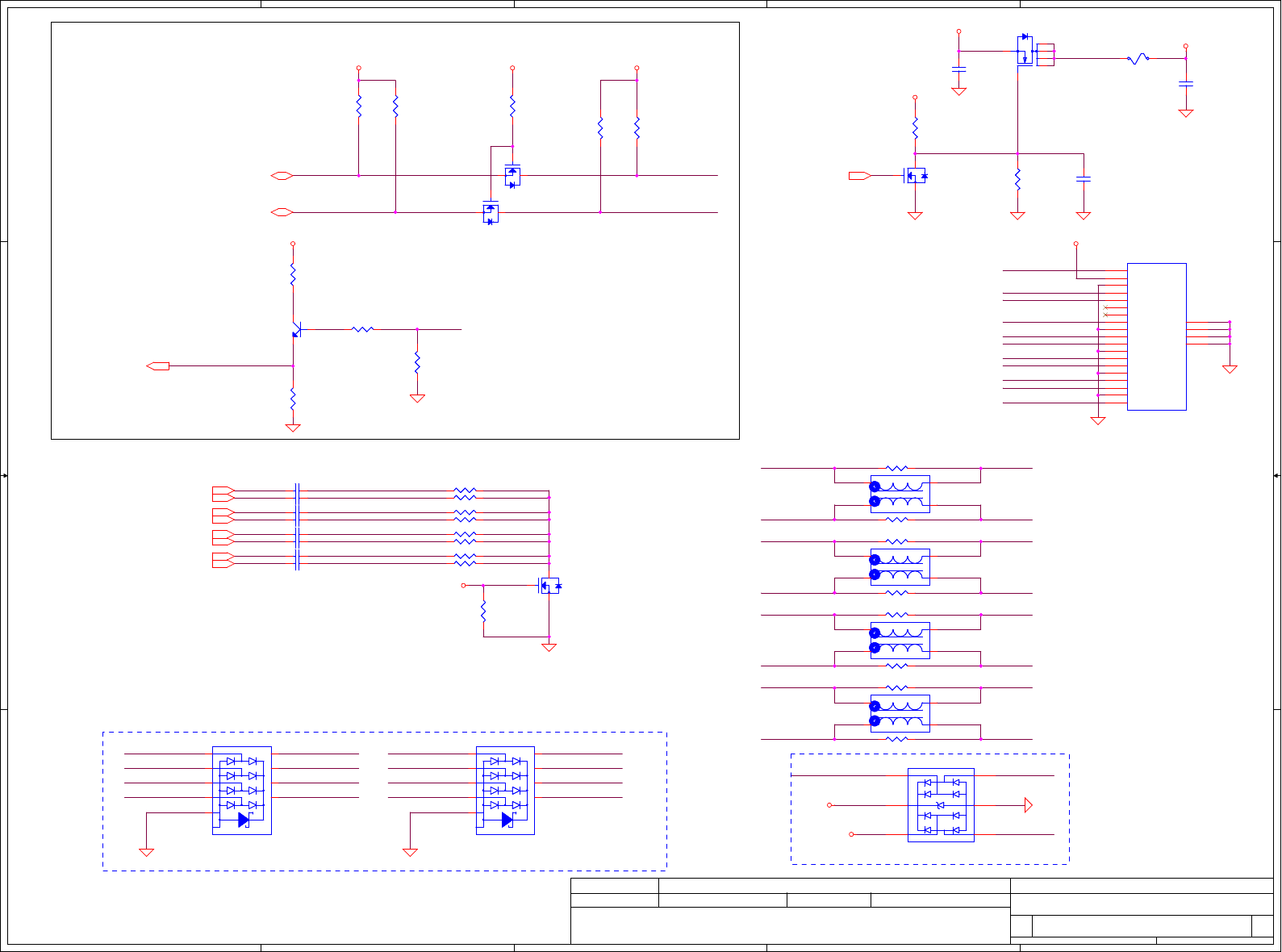Select the horizontal resistor after the transistor collector
The height and width of the screenshot is (952, 1282).
(x=363, y=329)
